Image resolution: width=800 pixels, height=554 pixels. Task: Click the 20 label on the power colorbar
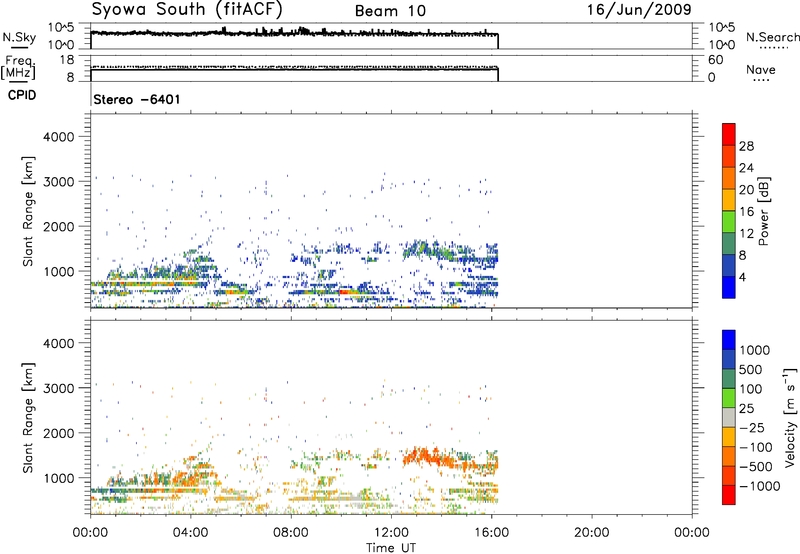746,190
